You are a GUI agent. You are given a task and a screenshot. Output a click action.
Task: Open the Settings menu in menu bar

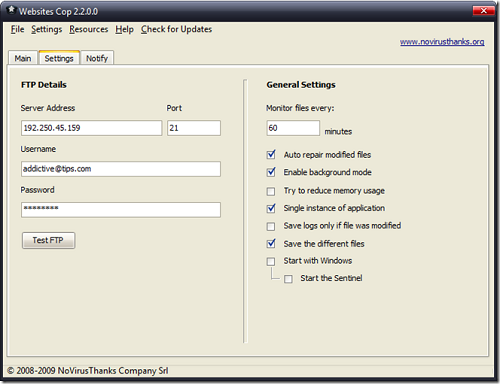coord(47,29)
